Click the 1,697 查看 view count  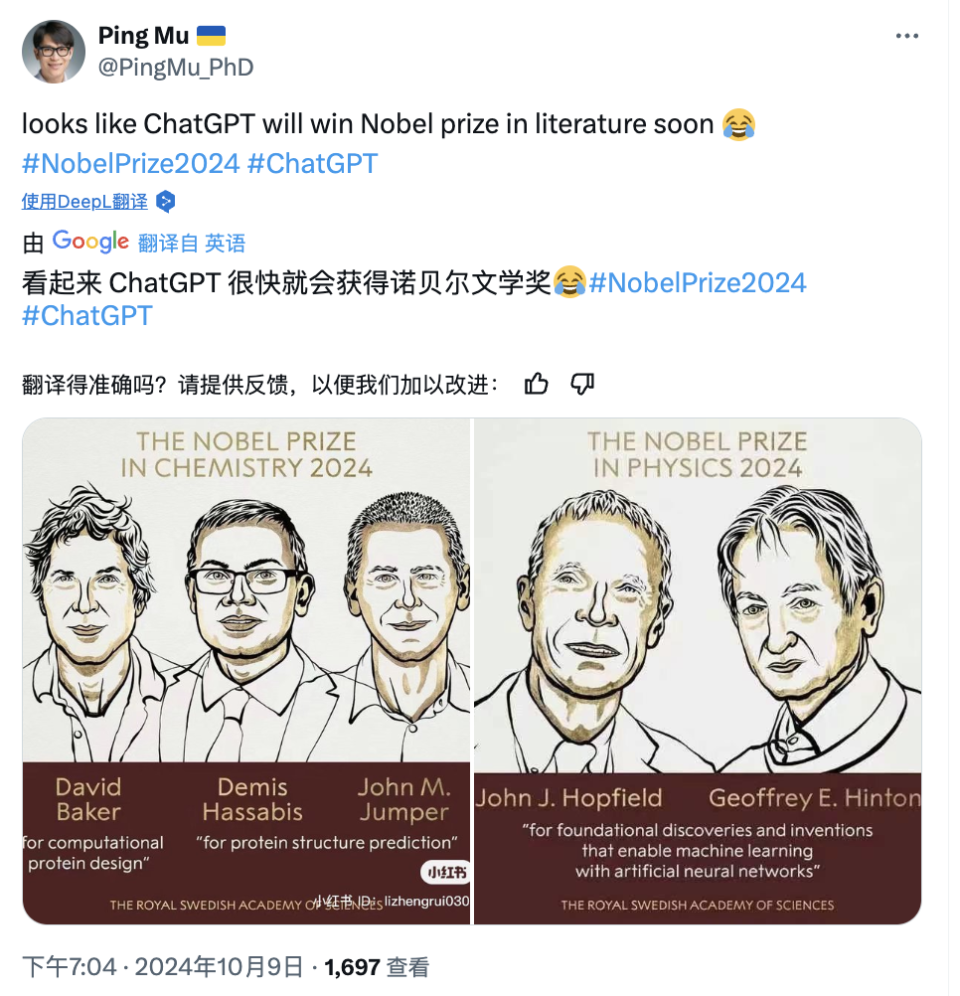click(x=377, y=967)
